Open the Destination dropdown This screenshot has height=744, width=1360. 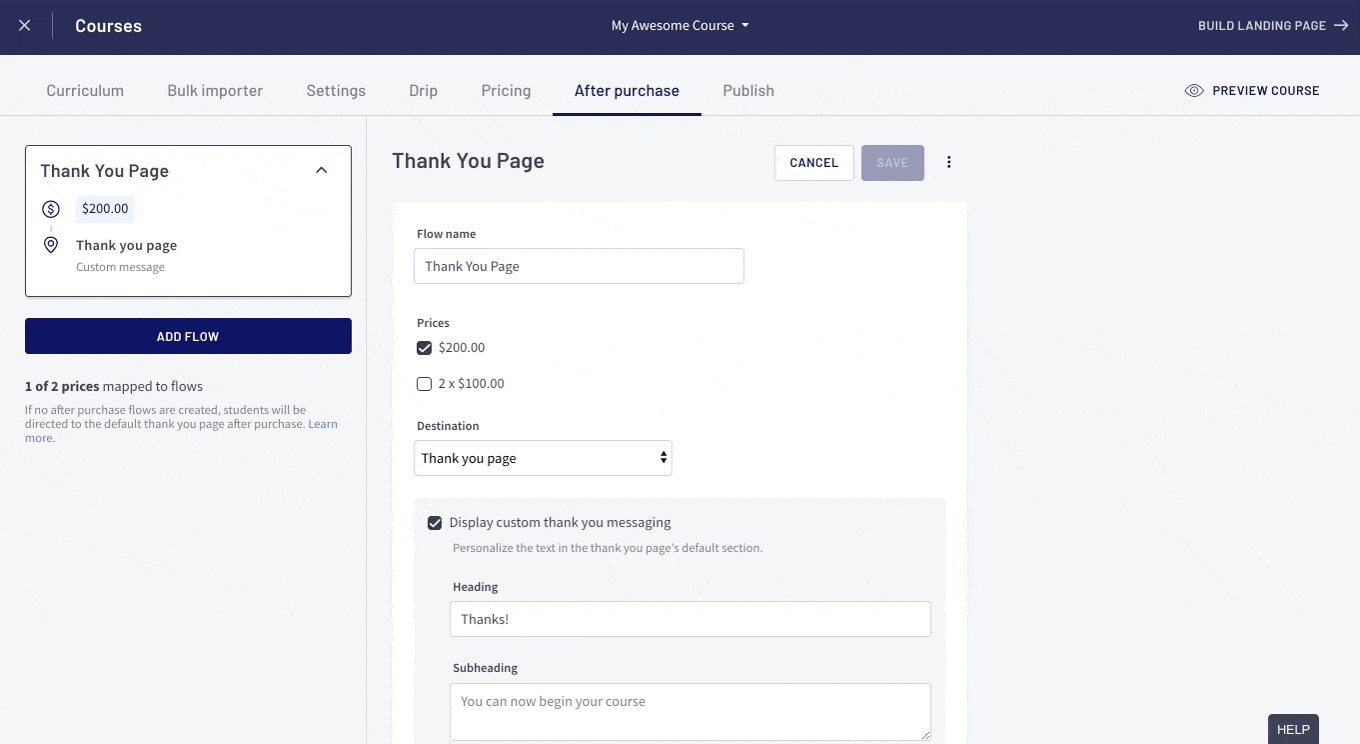(x=542, y=458)
